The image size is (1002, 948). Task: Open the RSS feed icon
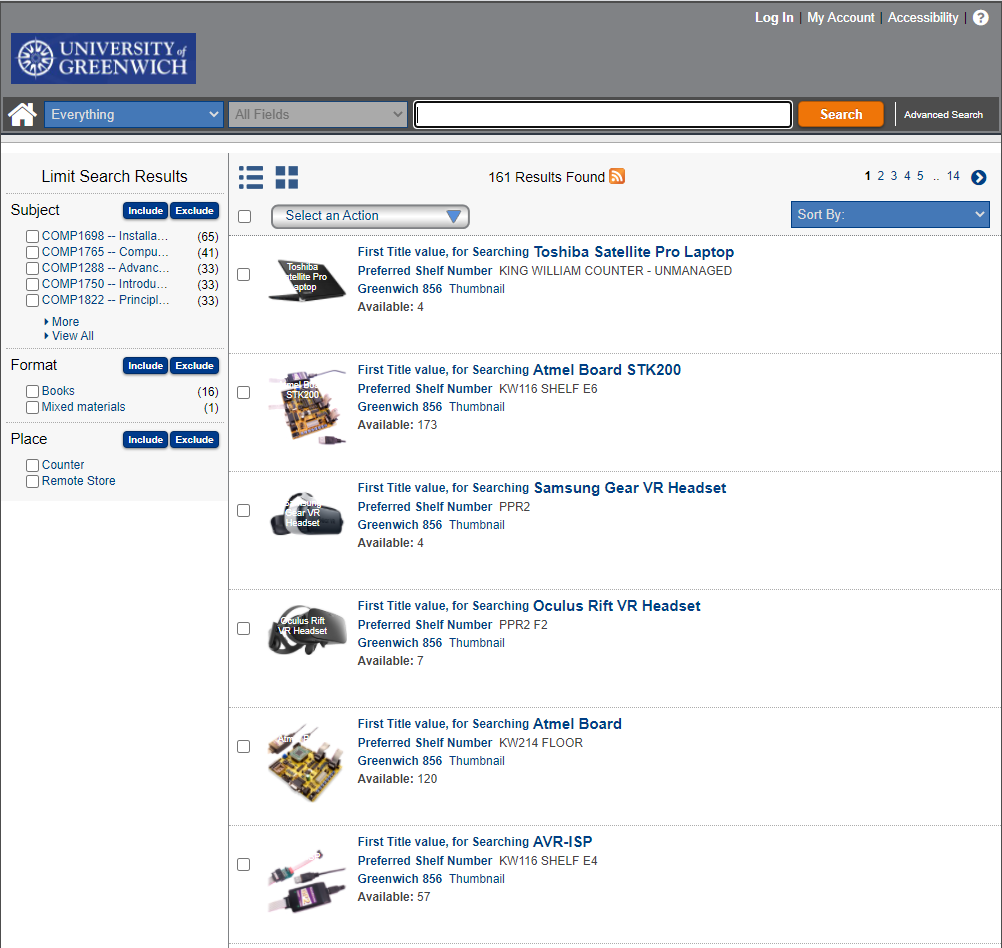[617, 177]
